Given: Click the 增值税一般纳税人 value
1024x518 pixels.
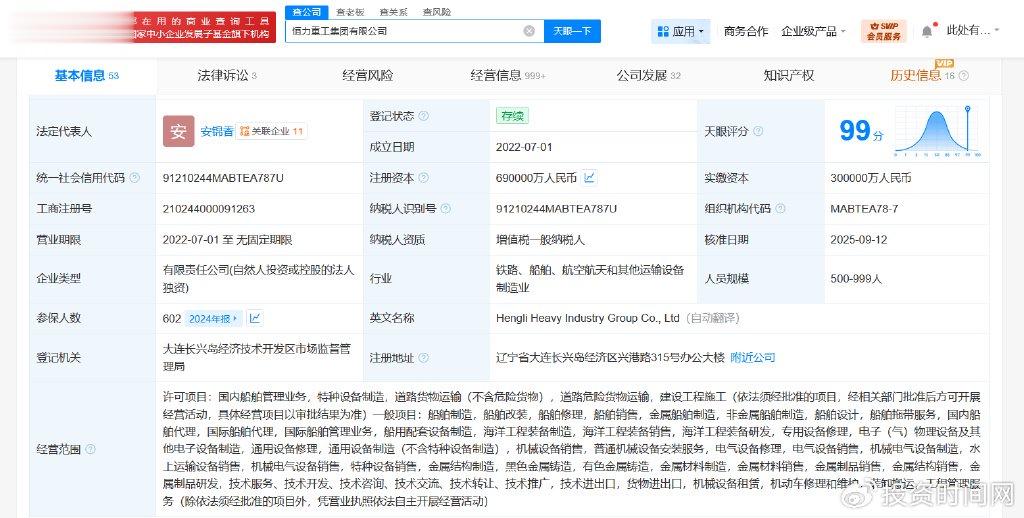Looking at the screenshot, I should pyautogui.click(x=540, y=240).
